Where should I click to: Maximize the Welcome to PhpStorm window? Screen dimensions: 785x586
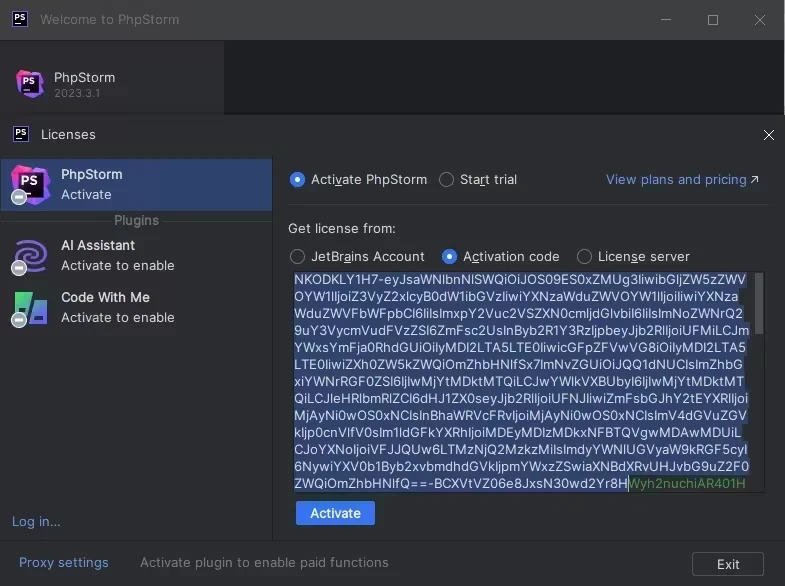713,19
